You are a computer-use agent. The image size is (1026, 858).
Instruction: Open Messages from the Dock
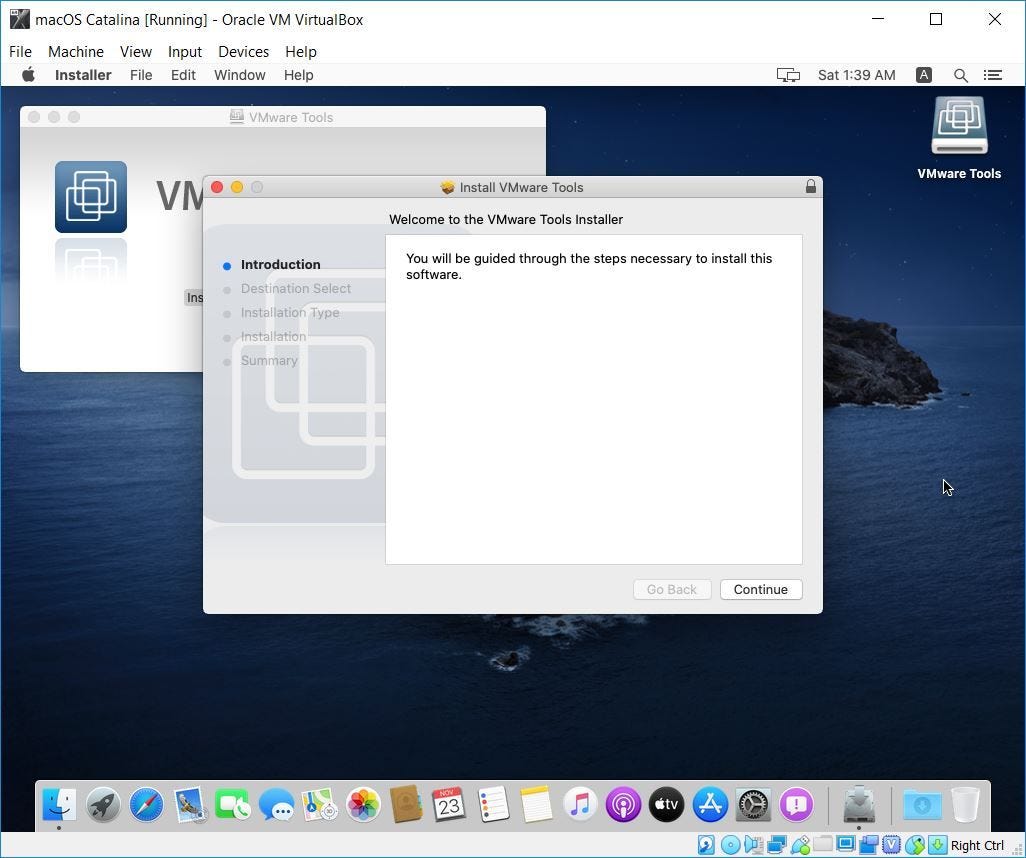click(x=276, y=804)
